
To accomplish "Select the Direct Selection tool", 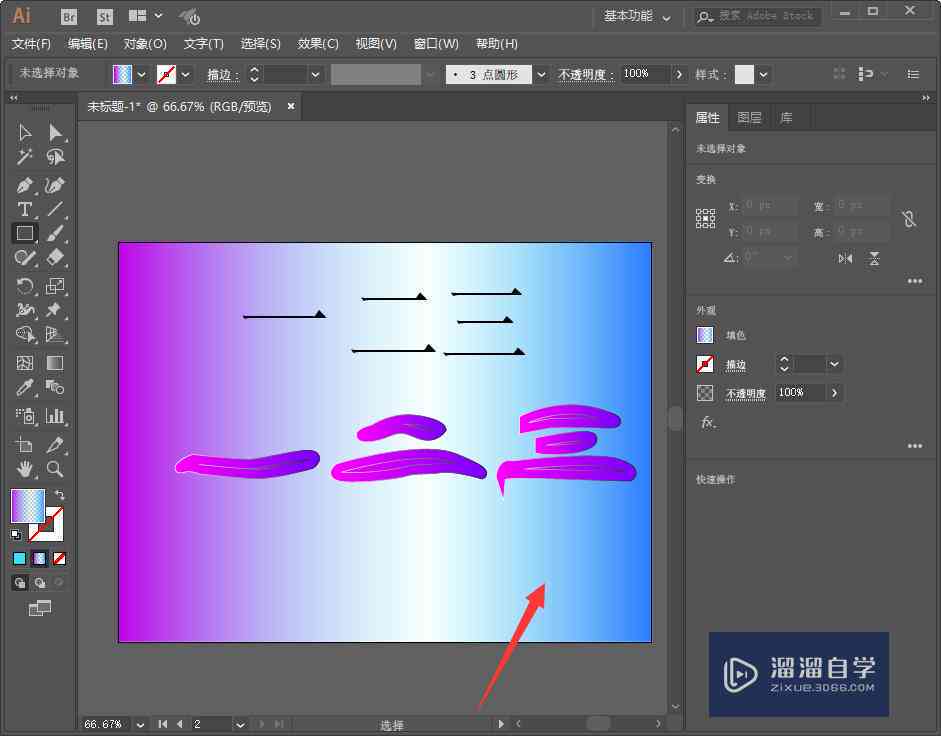I will pyautogui.click(x=55, y=132).
